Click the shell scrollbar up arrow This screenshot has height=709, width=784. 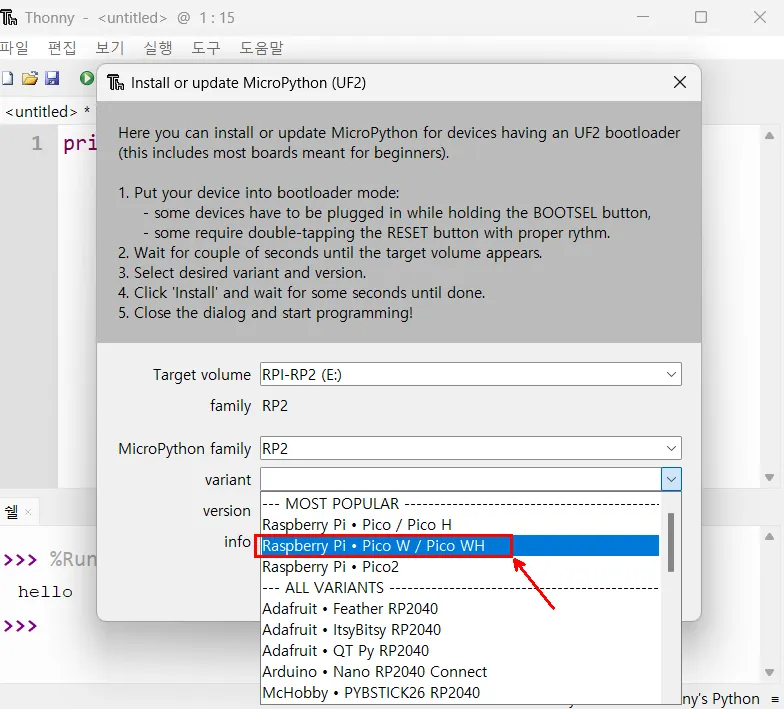770,536
